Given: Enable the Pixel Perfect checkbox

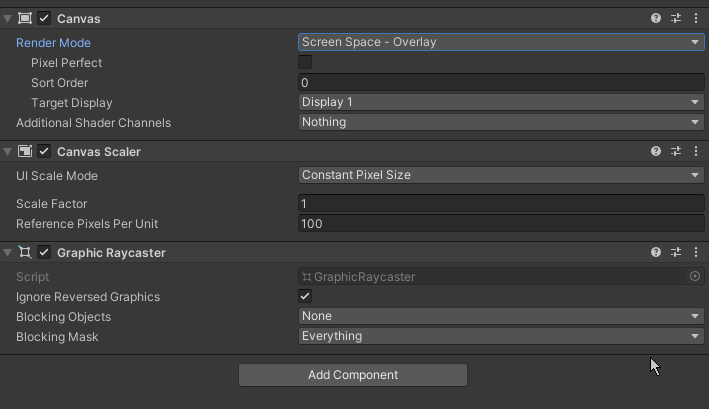Looking at the screenshot, I should 305,62.
